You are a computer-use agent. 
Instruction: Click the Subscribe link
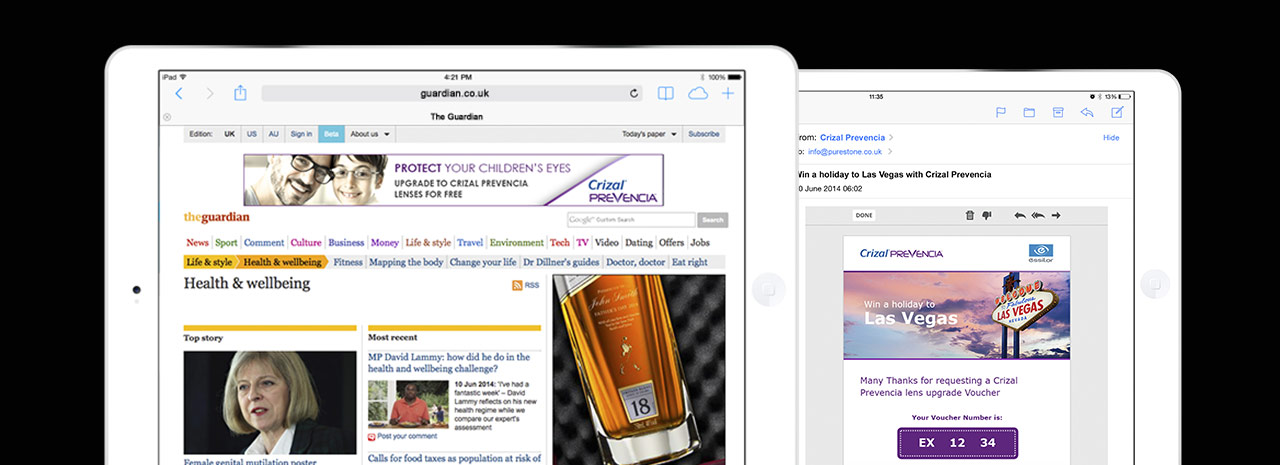[x=704, y=134]
